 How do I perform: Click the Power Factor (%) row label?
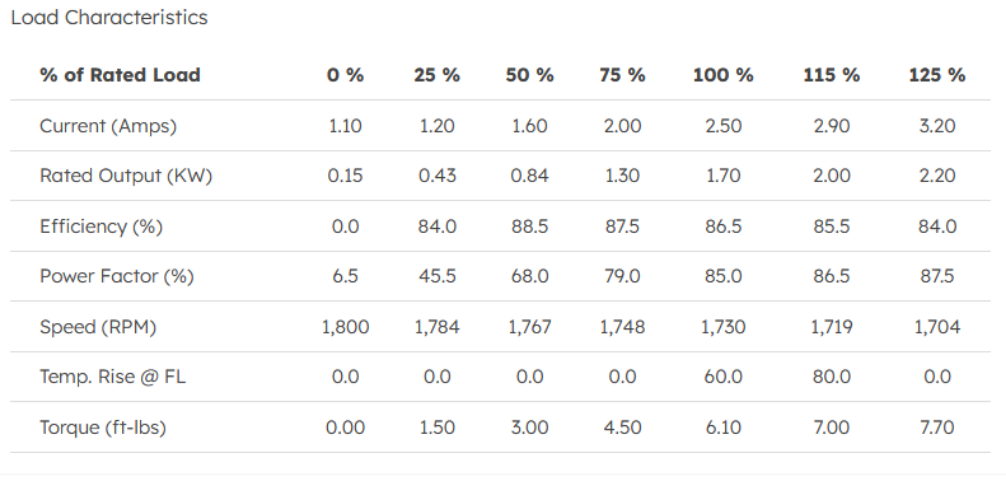pos(116,277)
